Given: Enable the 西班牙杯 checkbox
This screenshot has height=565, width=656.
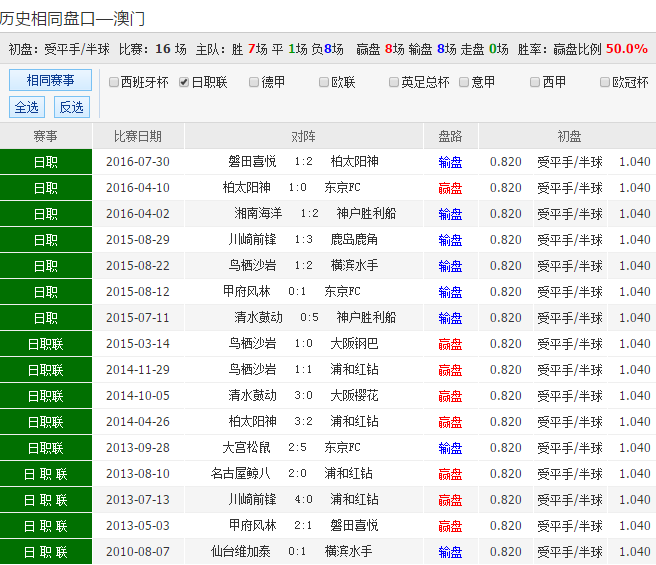Looking at the screenshot, I should click(113, 82).
